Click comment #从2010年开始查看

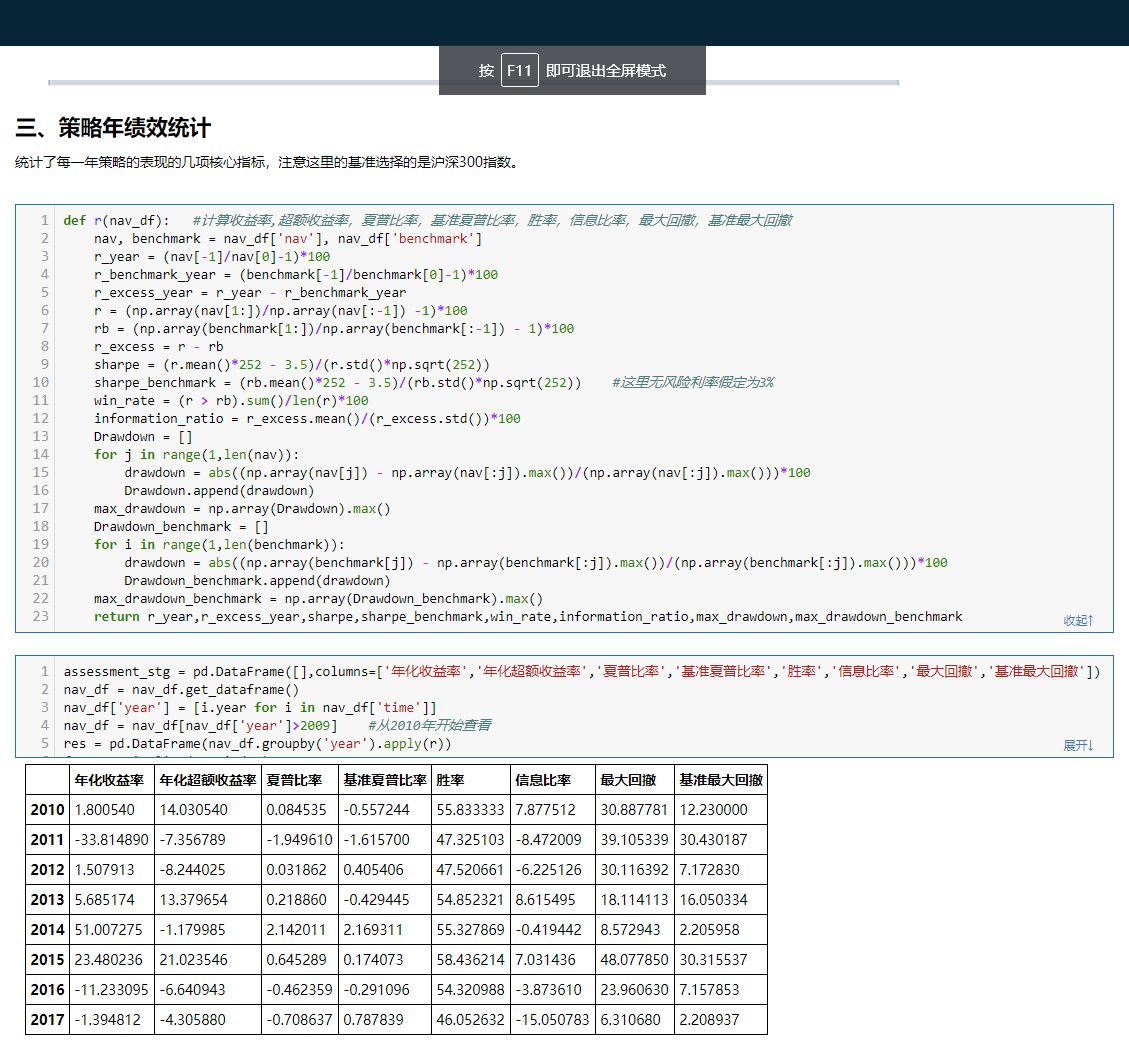[430, 725]
